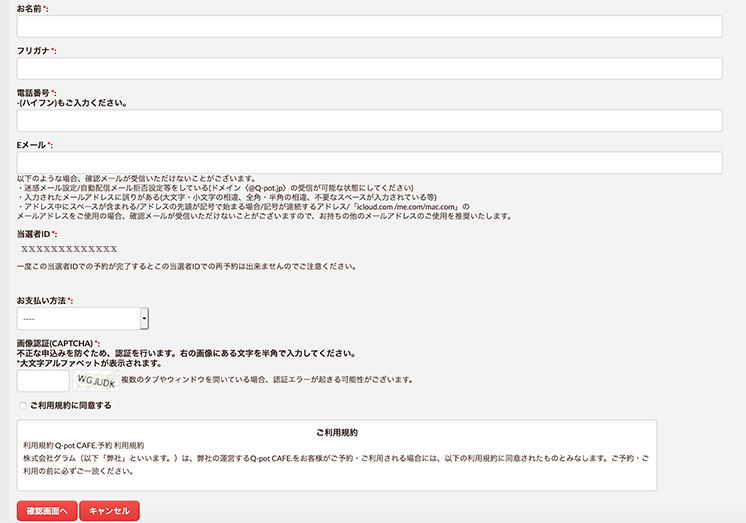
Task: Click the フリガナ field label
Action: tap(34, 50)
